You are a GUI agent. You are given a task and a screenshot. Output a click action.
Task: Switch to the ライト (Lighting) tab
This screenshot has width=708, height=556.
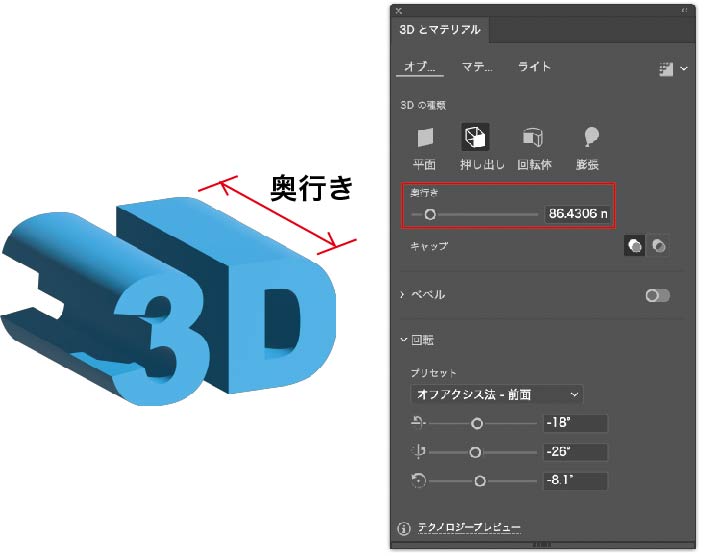pyautogui.click(x=534, y=67)
